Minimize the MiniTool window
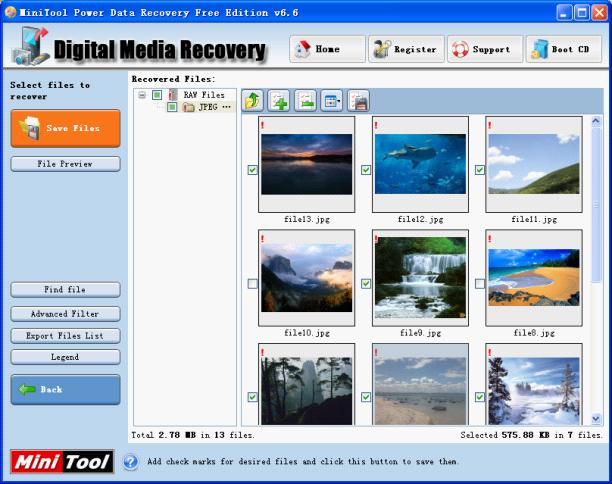 [x=564, y=12]
